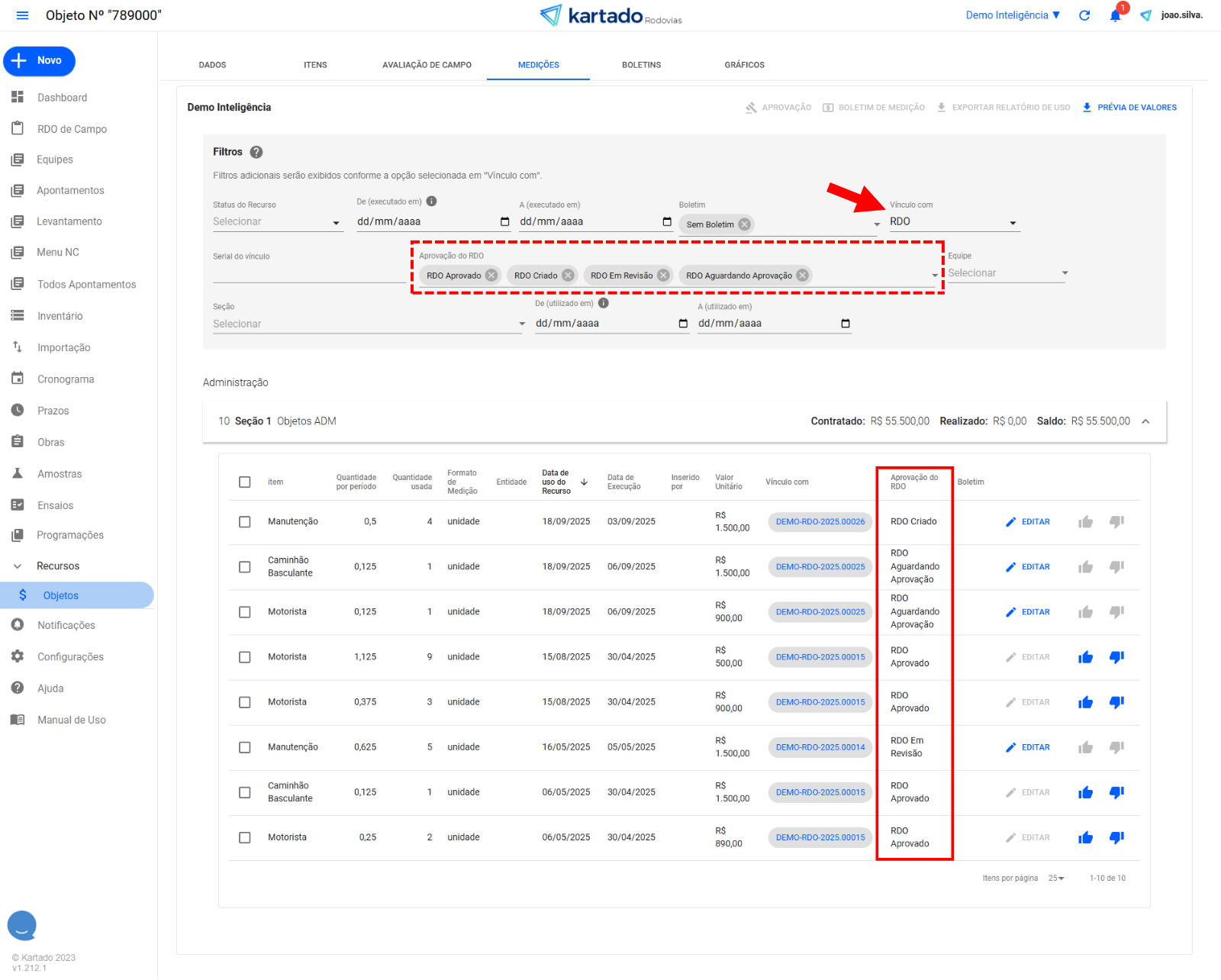
Task: Click thumbs up on first Manutenção row
Action: (x=1085, y=522)
